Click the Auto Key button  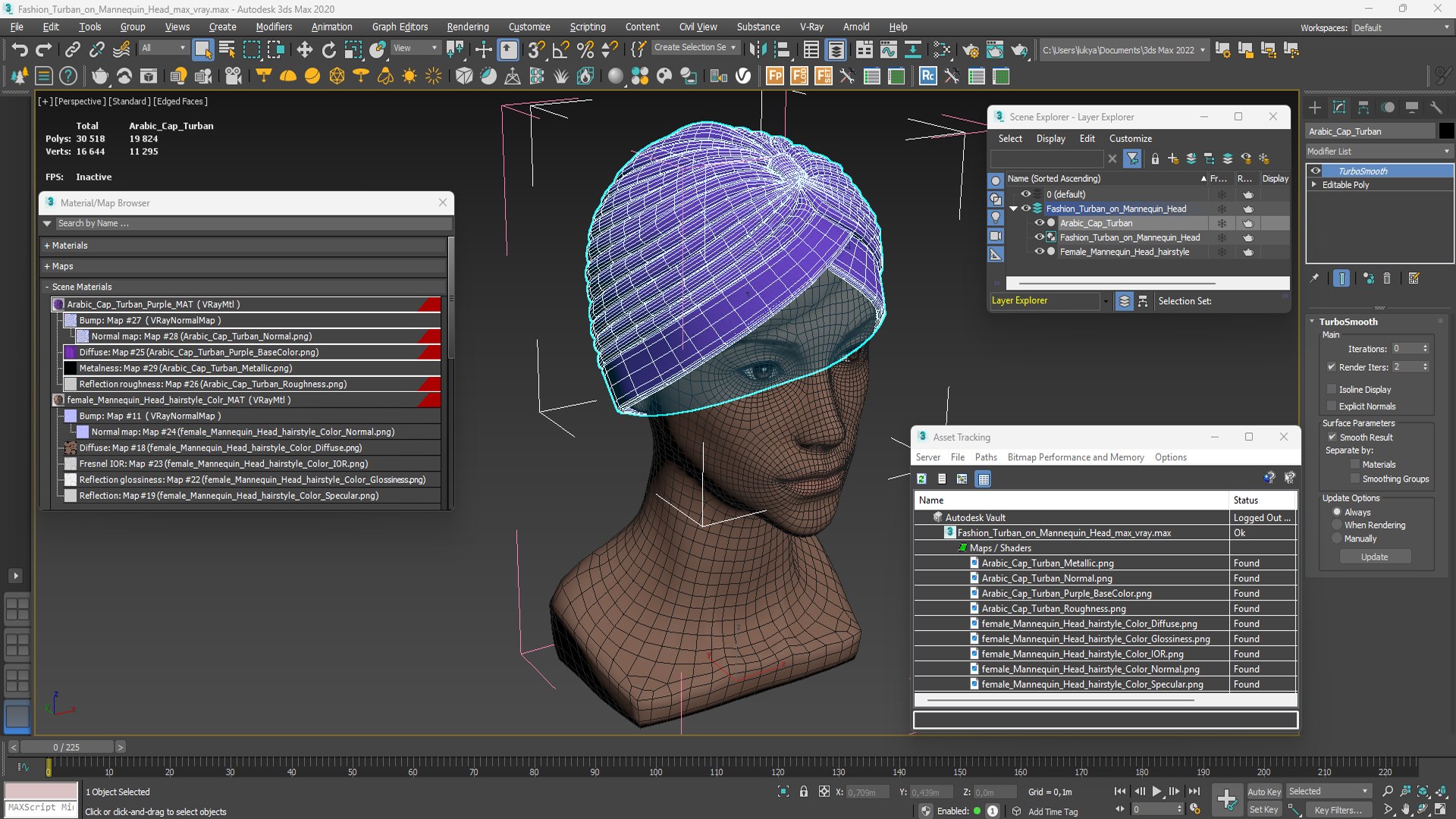coord(1264,791)
